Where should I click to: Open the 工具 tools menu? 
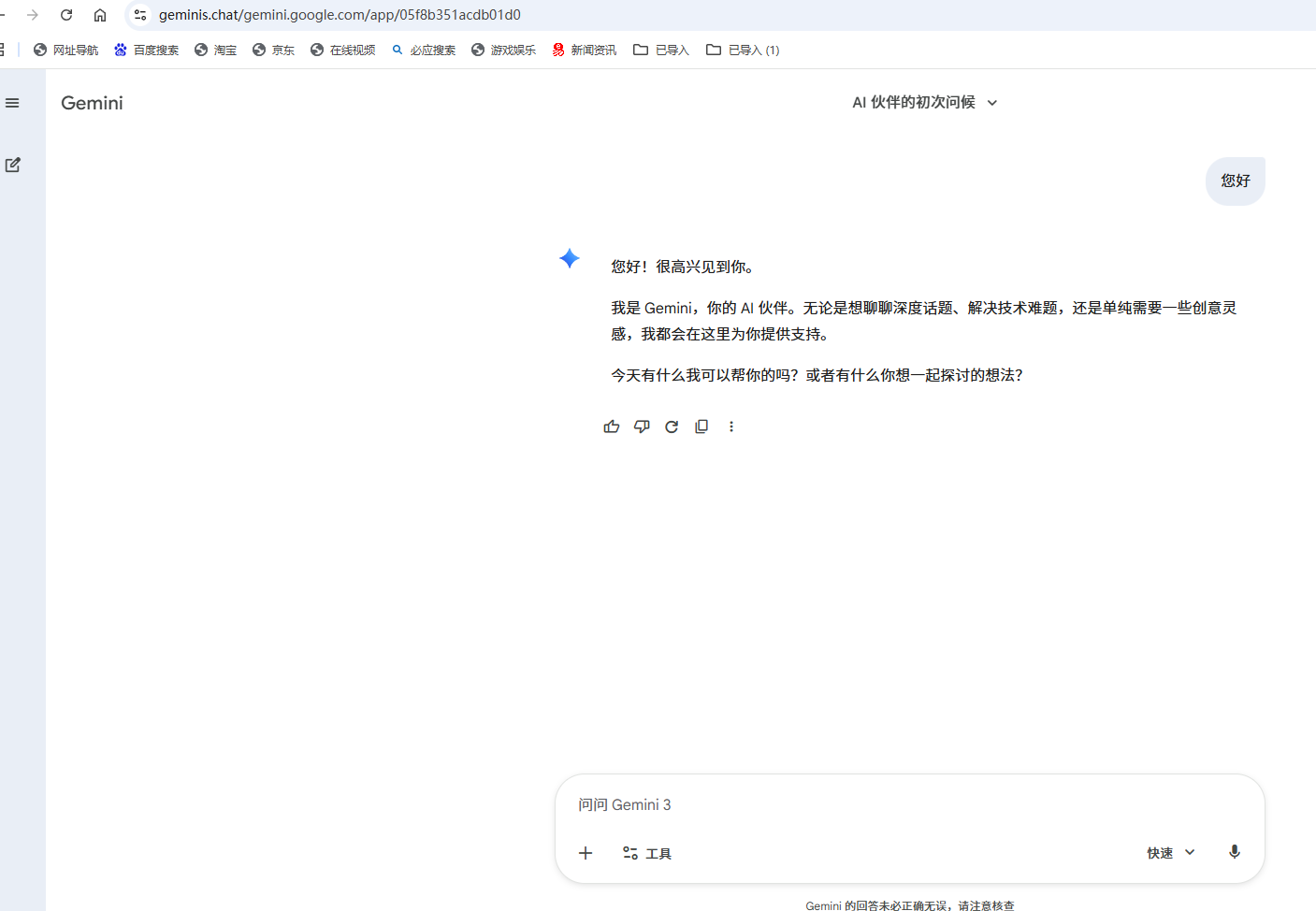click(x=647, y=853)
